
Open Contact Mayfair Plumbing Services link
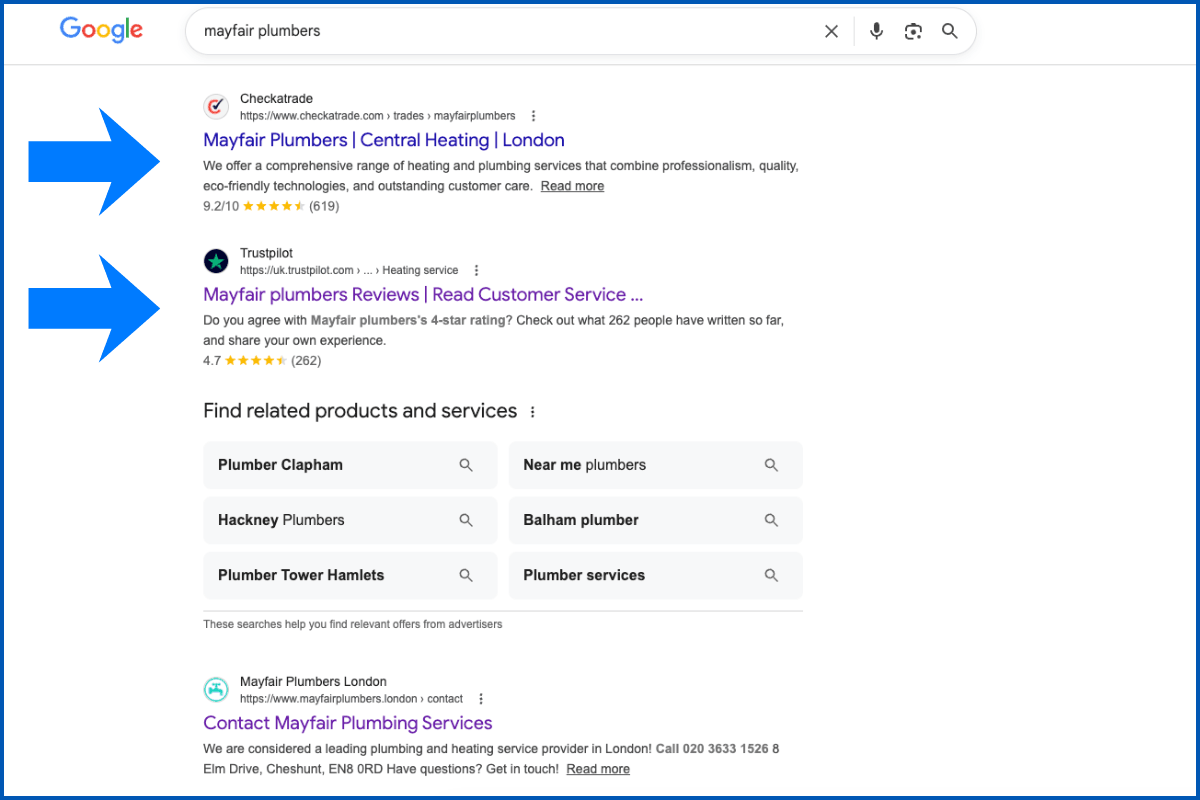[348, 723]
